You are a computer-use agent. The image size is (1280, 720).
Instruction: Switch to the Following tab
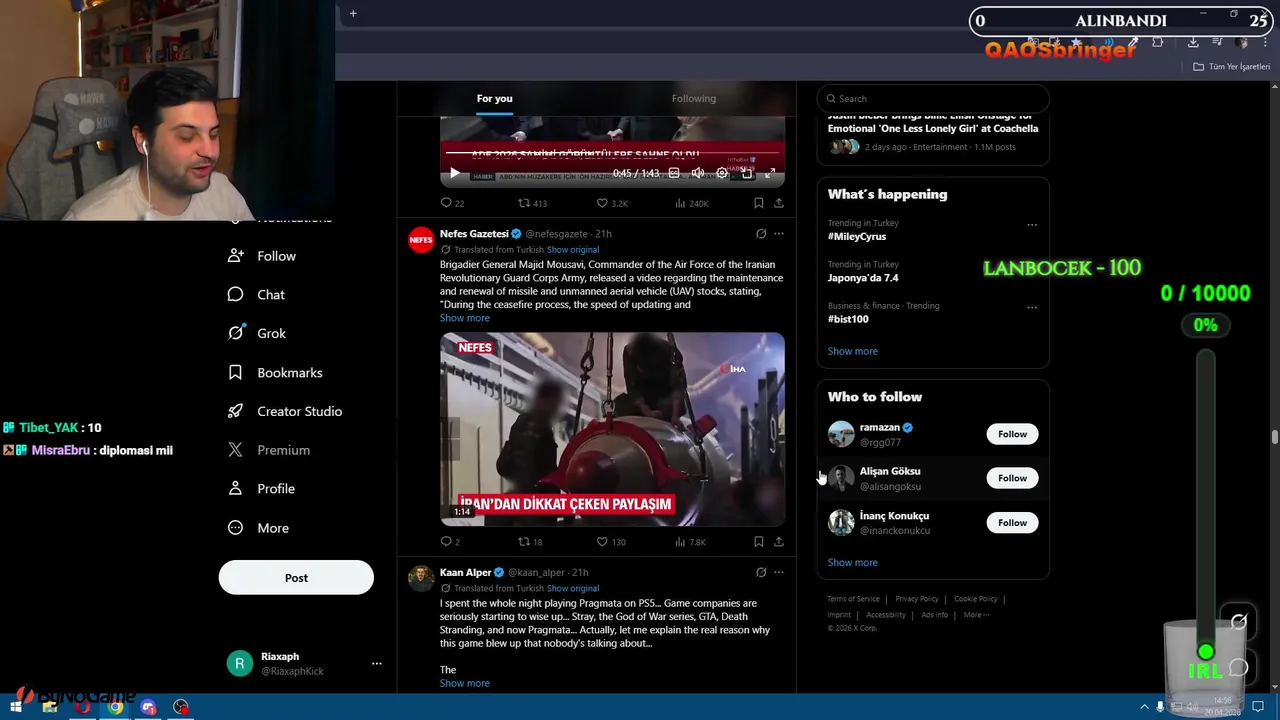[x=694, y=98]
